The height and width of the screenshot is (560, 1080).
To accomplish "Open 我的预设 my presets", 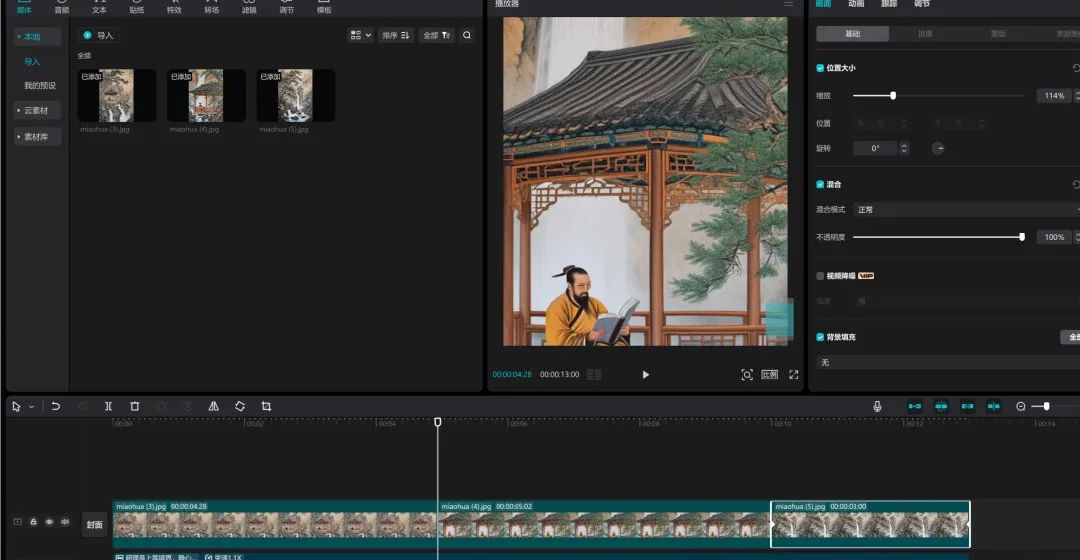I will click(40, 85).
